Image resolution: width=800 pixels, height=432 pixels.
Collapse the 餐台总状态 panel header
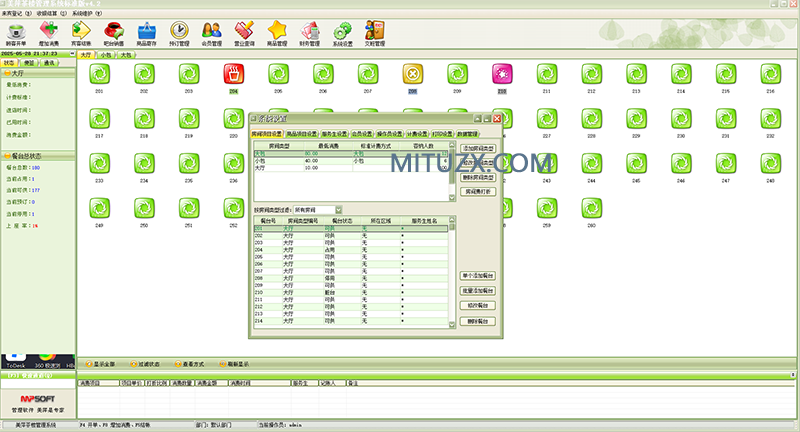point(38,156)
